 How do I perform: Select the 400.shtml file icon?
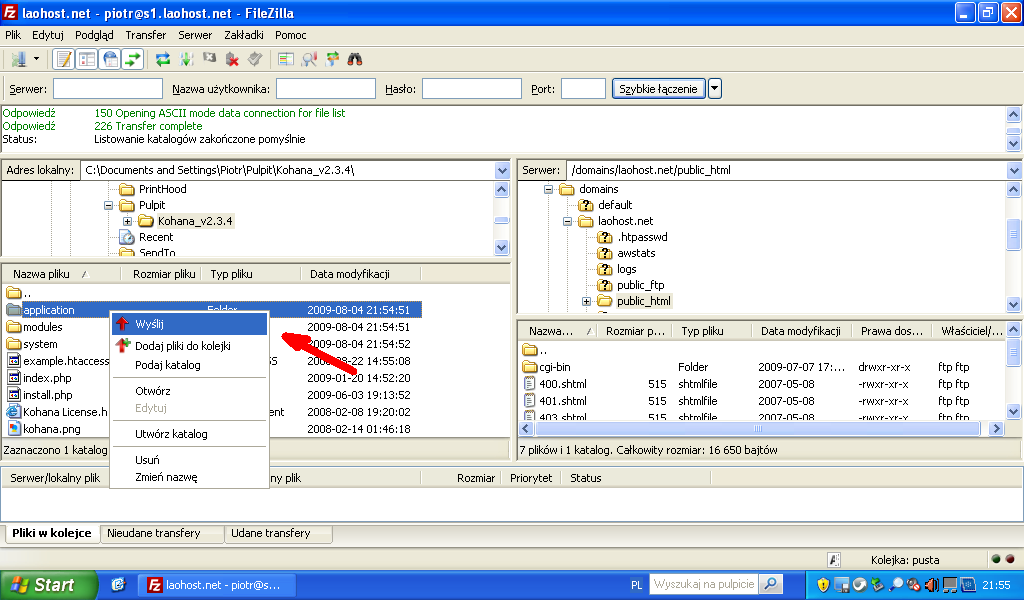tap(530, 384)
